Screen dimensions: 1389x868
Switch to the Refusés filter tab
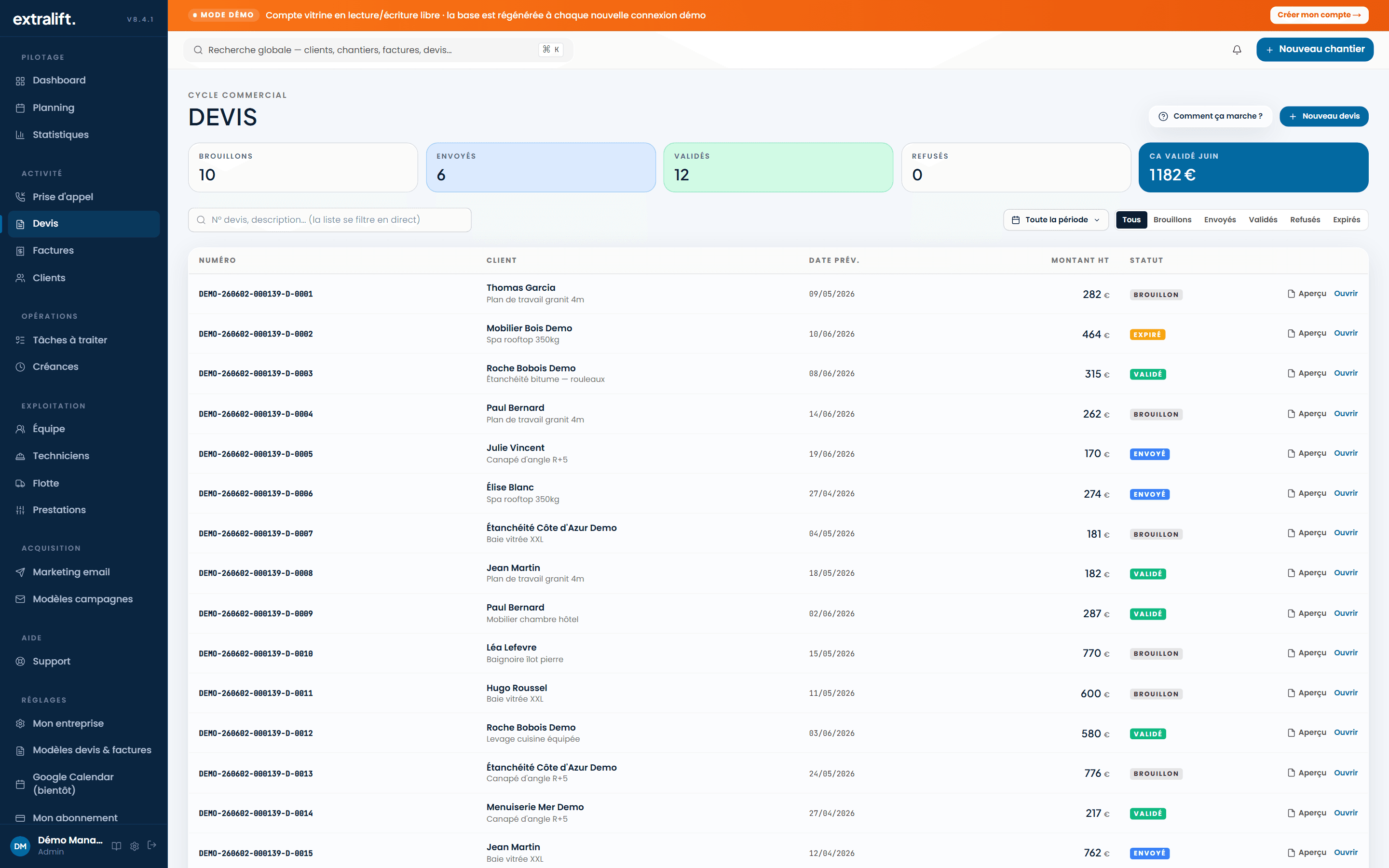(x=1305, y=220)
